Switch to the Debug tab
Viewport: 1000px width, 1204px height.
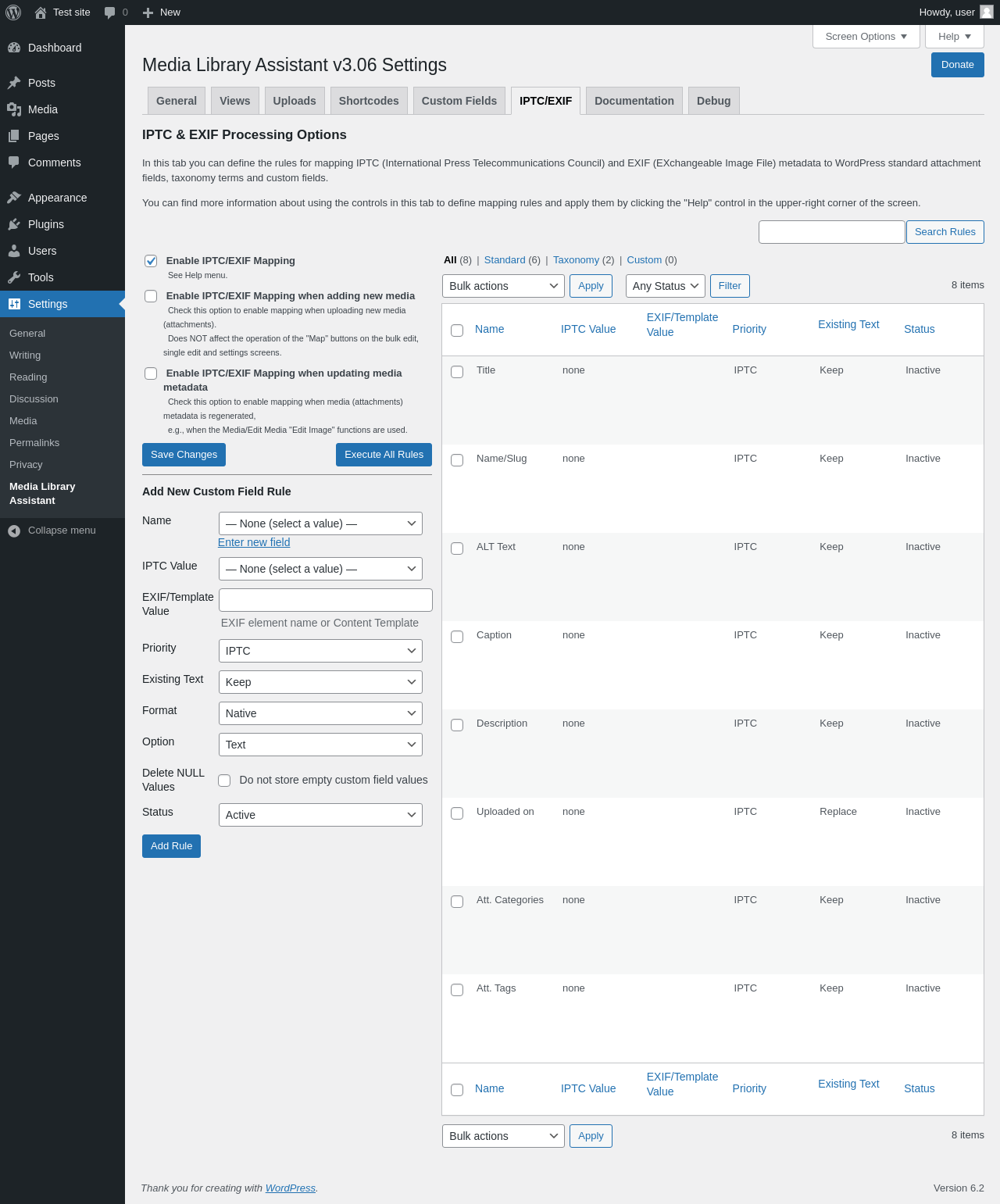[x=714, y=101]
